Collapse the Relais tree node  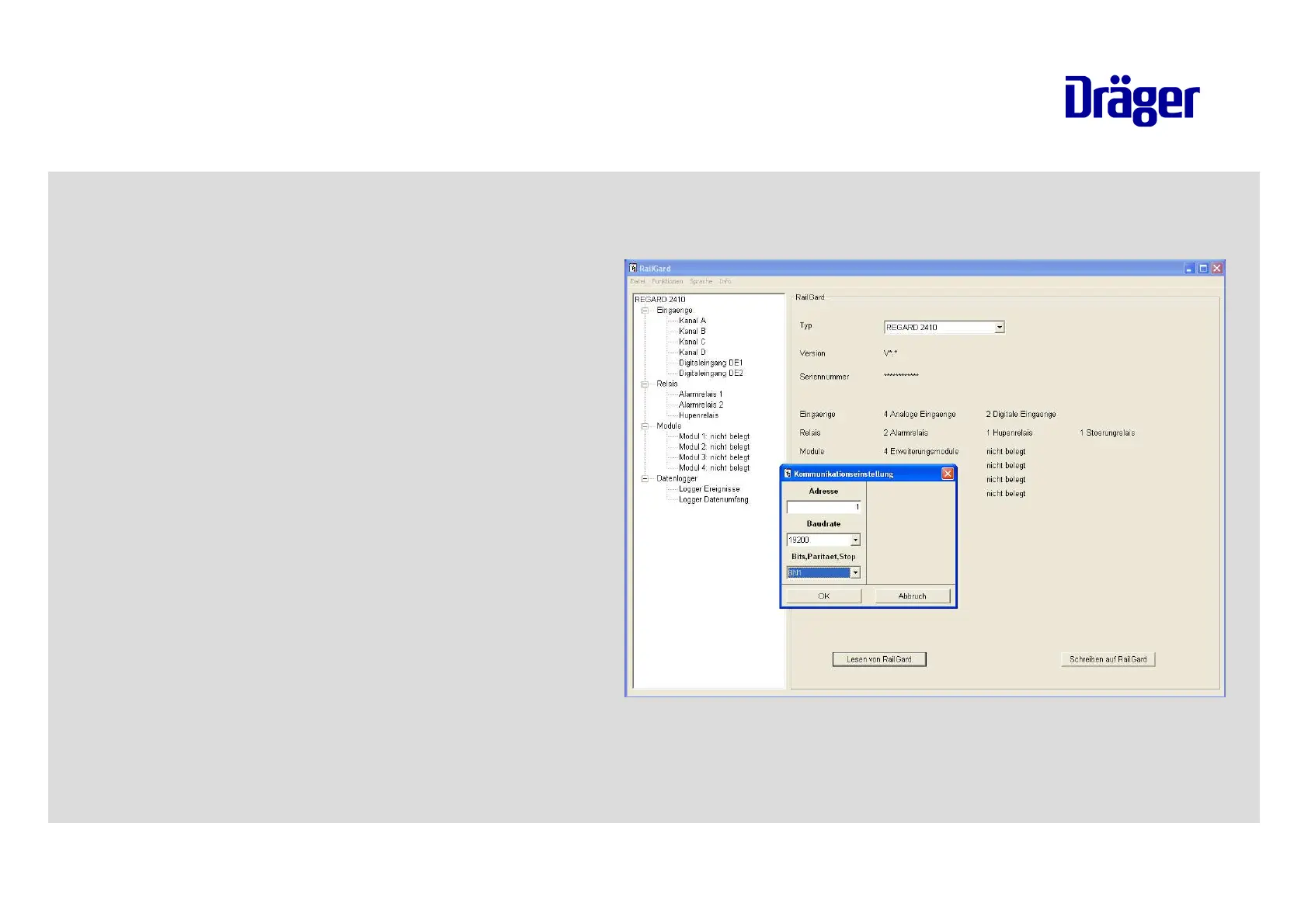tap(645, 384)
